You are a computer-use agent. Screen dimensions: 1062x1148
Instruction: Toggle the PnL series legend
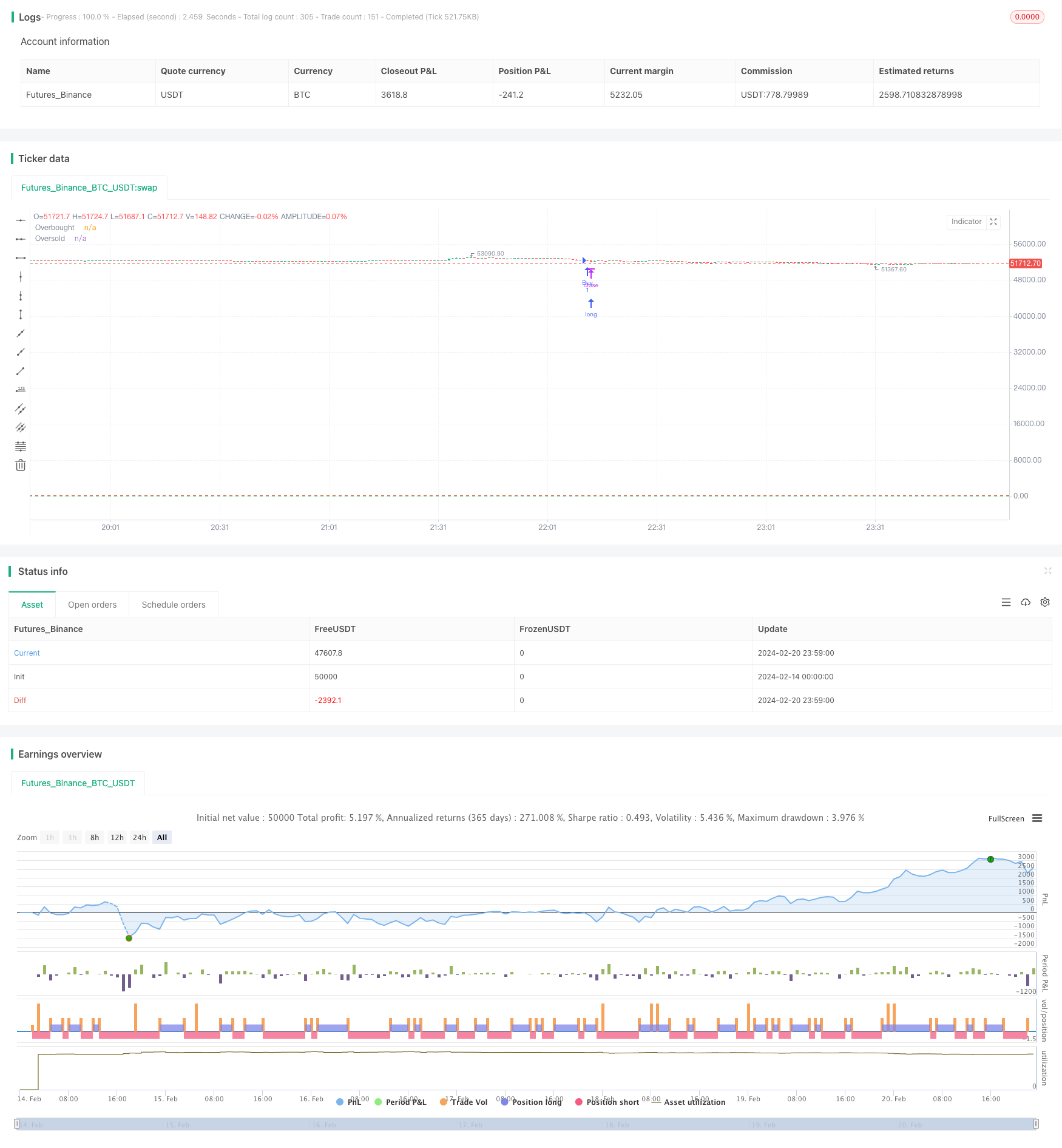click(348, 1102)
